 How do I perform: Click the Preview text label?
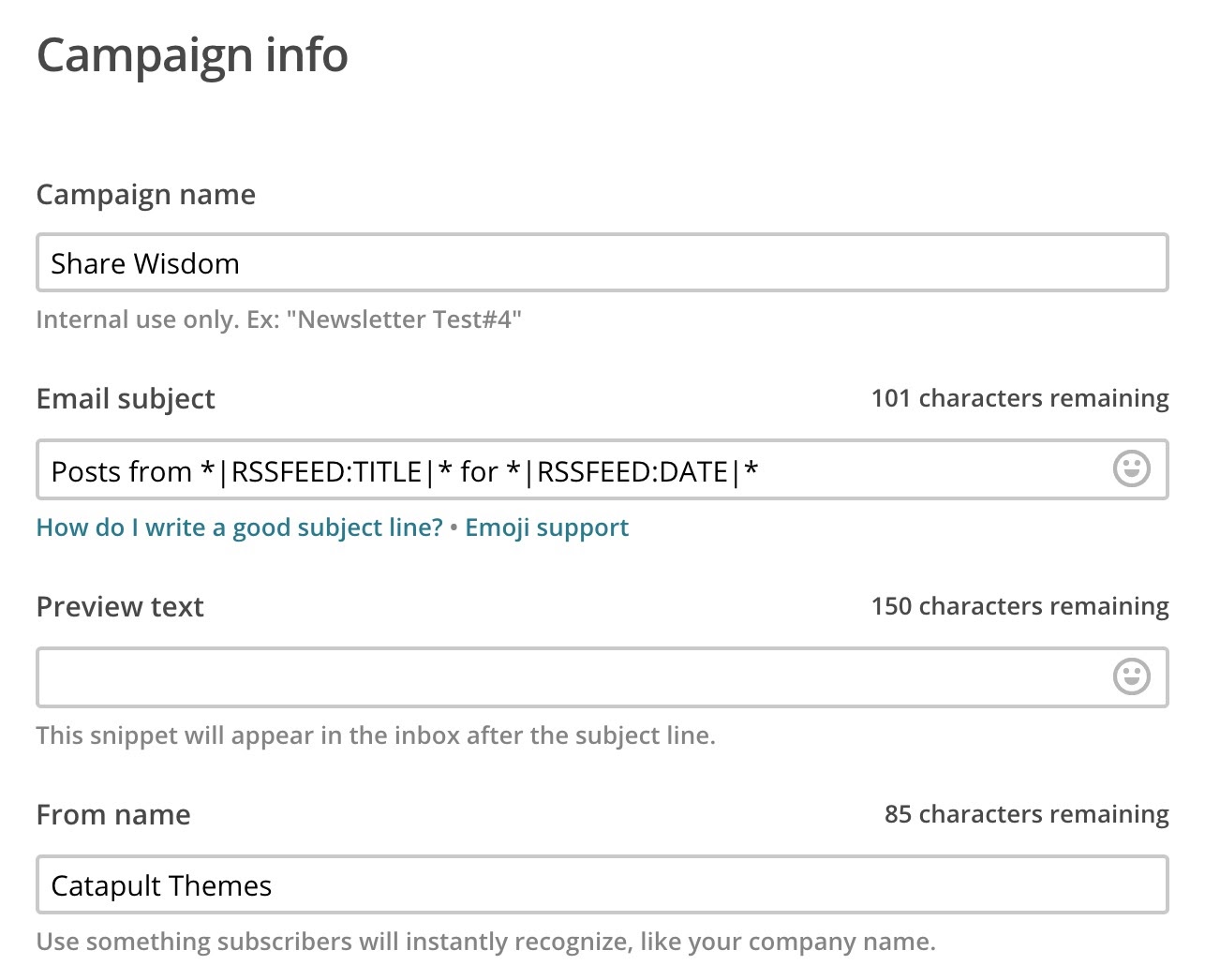pos(120,607)
